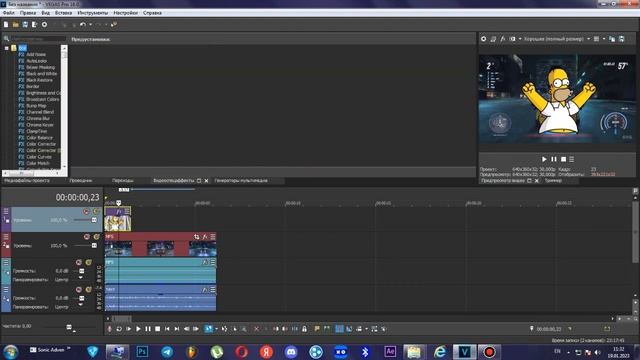The height and width of the screenshot is (360, 640).
Task: Copy preview snapshot to clipboard
Action: coord(612,39)
